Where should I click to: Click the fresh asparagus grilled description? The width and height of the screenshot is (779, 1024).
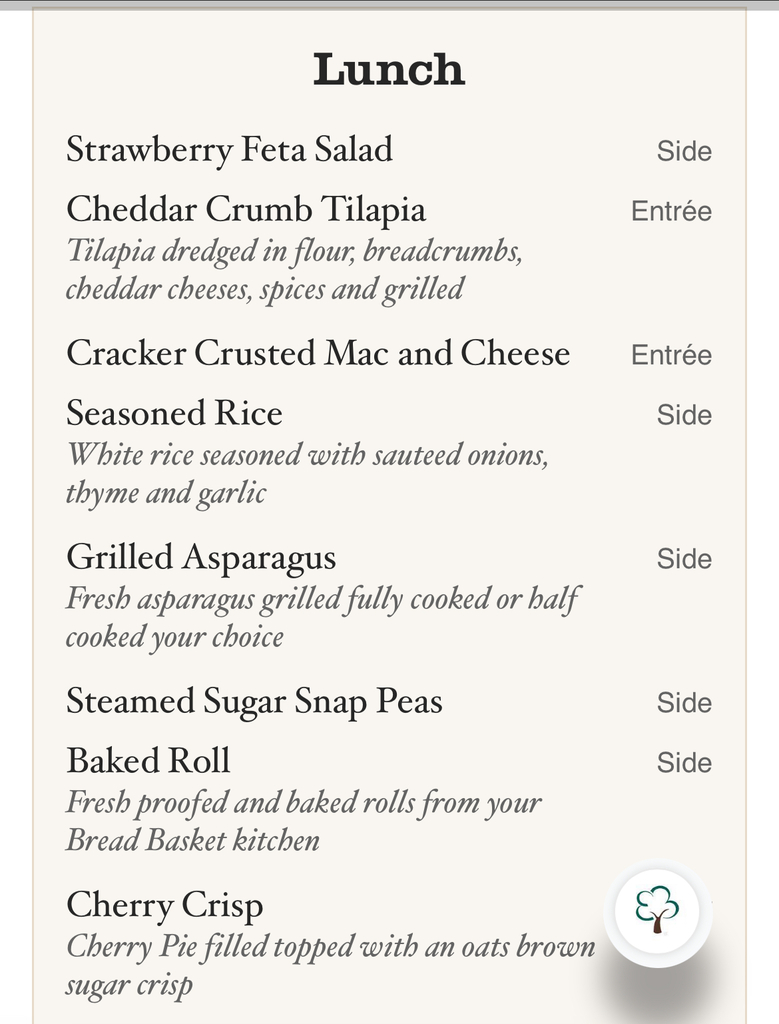click(x=323, y=618)
